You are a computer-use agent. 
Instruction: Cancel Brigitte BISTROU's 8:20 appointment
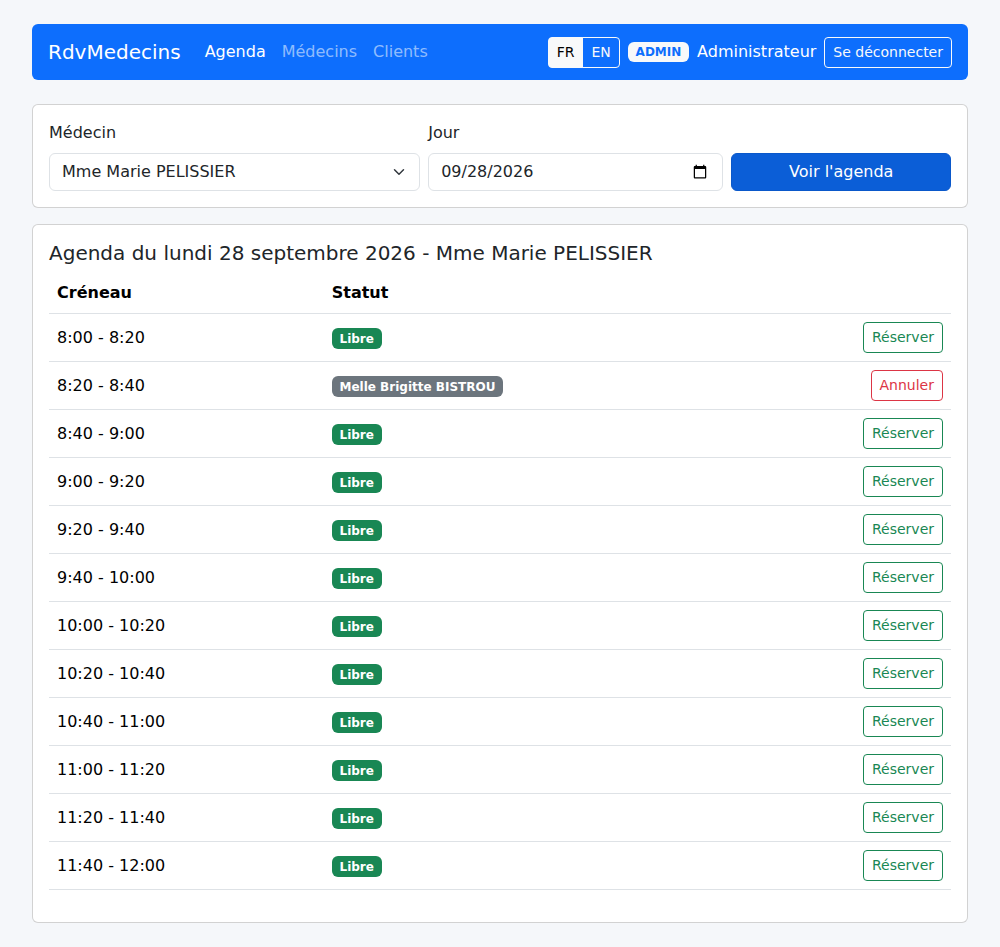[906, 385]
